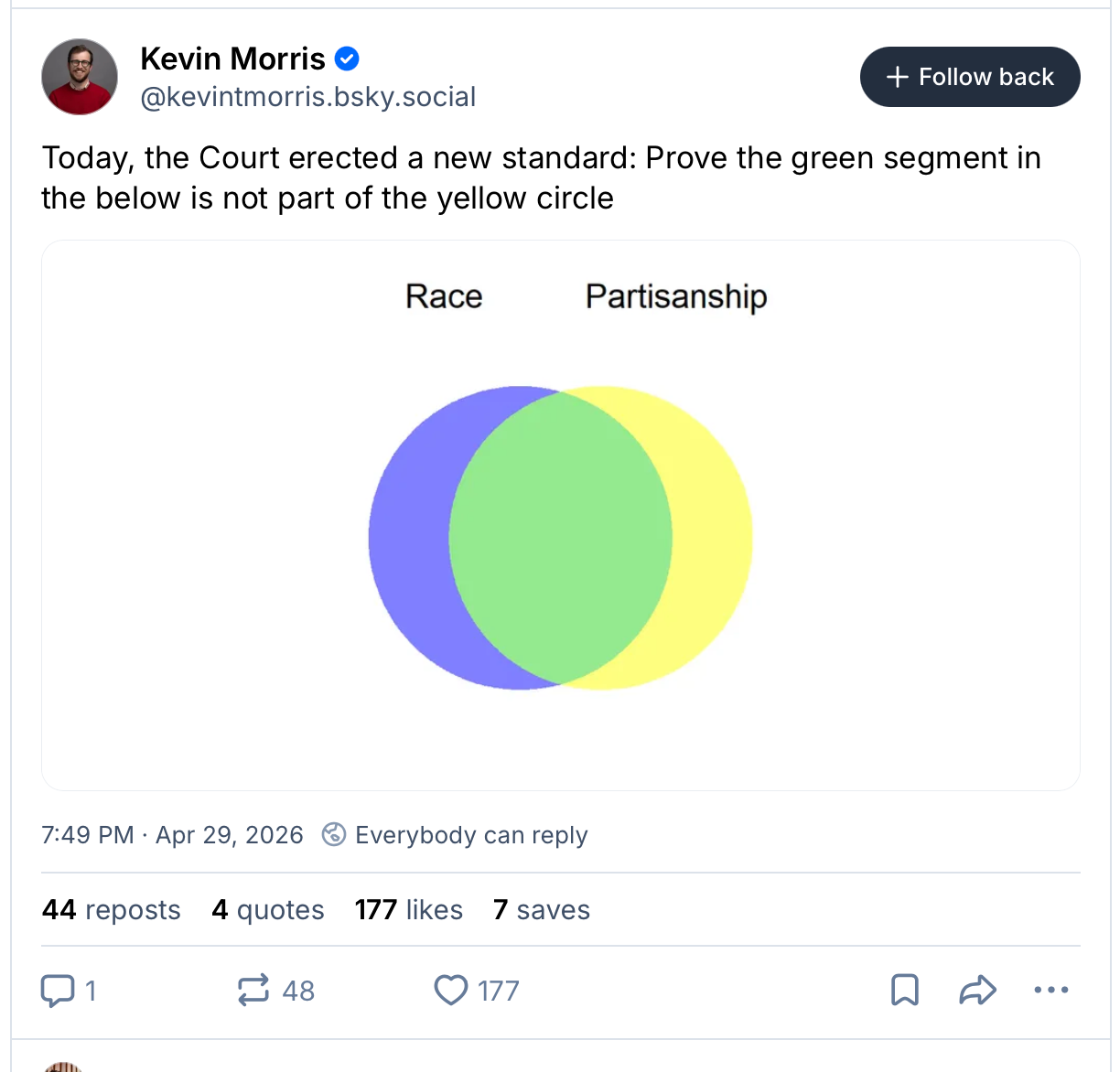Open the reply speech bubble icon
This screenshot has height=1072, width=1120.
[59, 990]
